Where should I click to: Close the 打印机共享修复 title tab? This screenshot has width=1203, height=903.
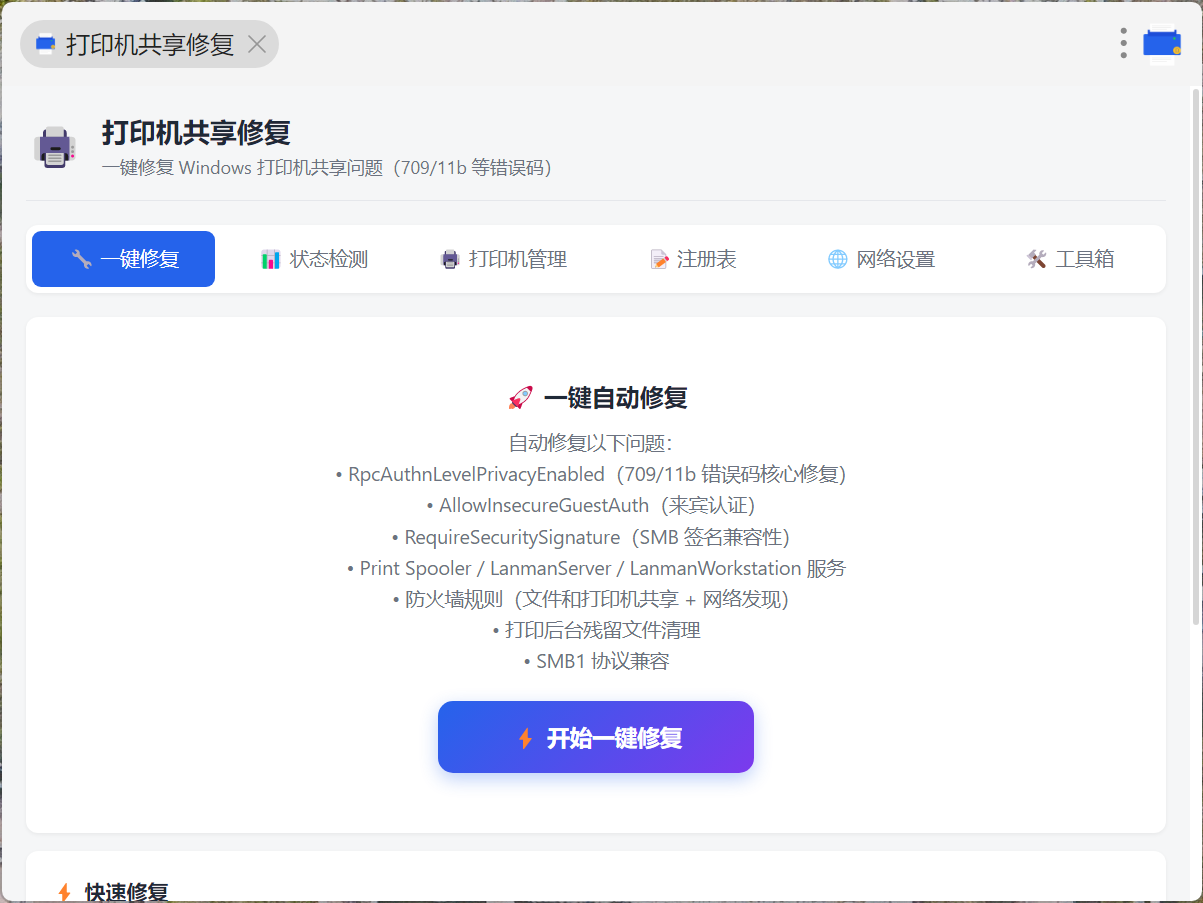coord(257,44)
